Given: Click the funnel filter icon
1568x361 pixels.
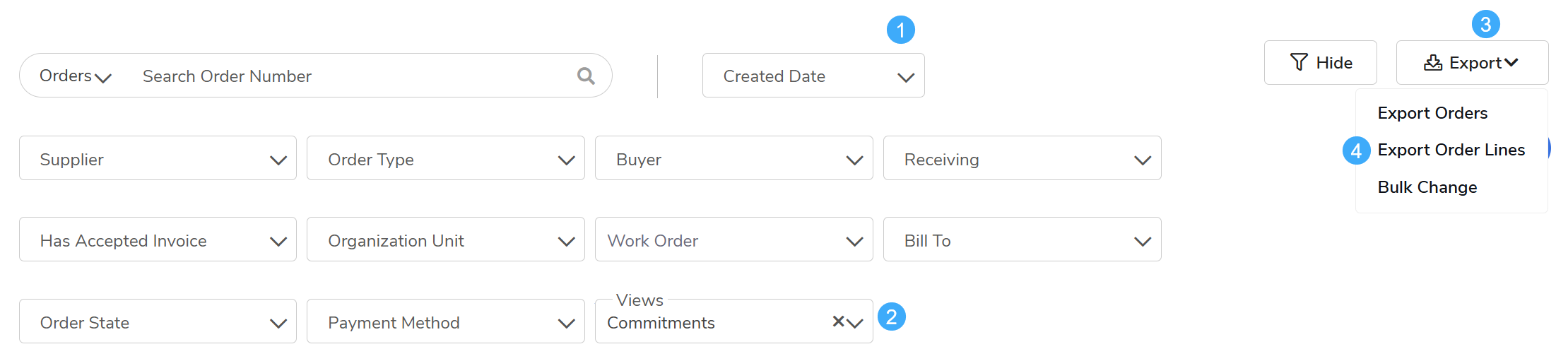Looking at the screenshot, I should (1299, 62).
